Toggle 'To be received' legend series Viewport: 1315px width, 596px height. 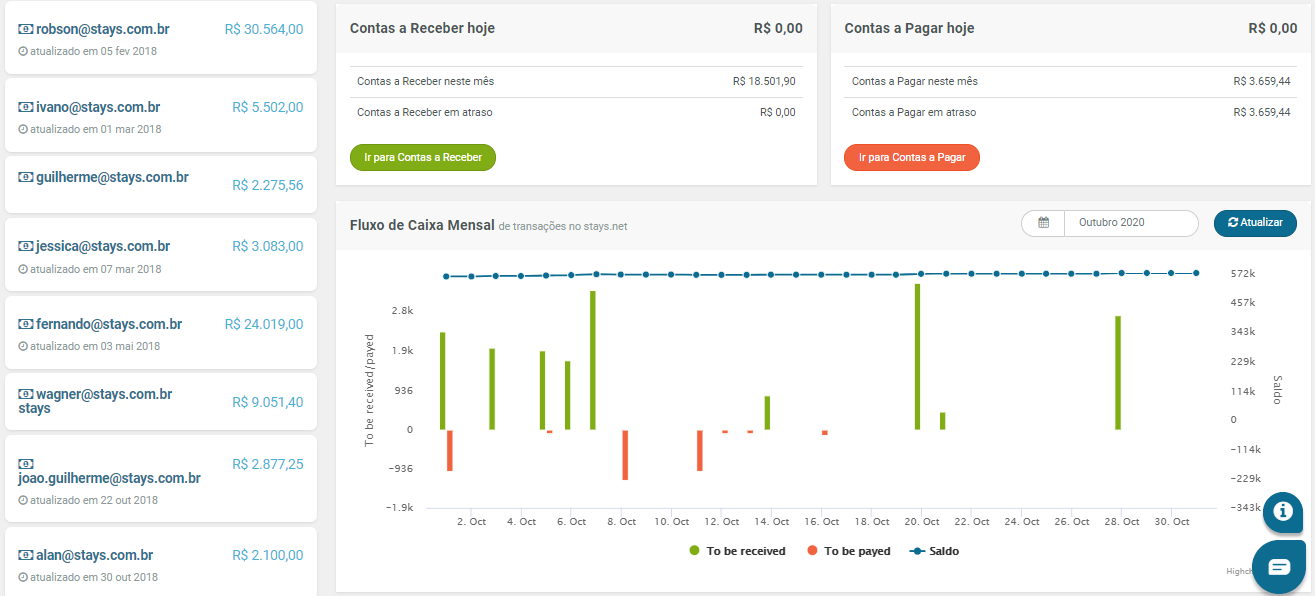point(738,551)
